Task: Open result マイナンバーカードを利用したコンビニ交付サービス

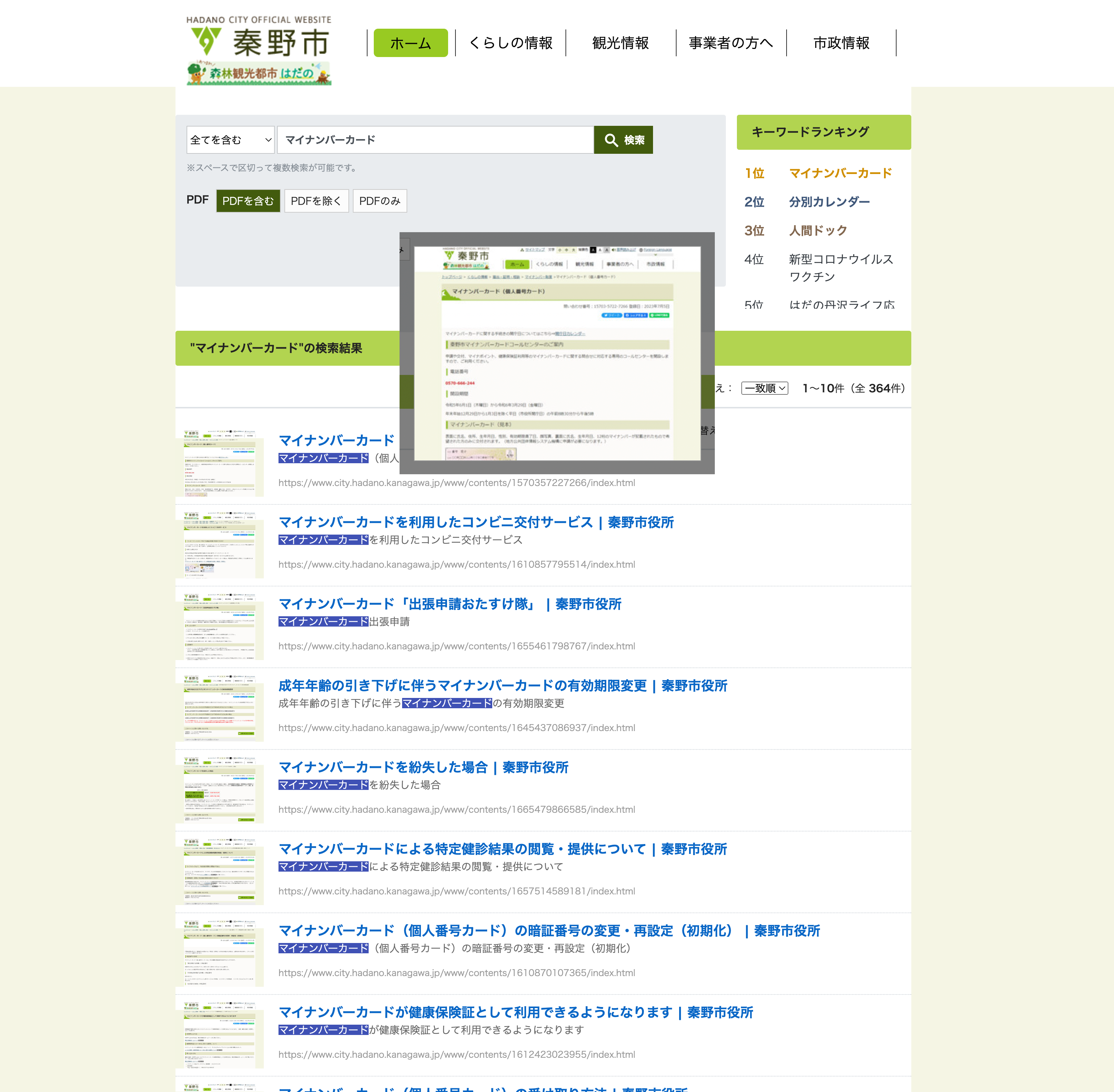Action: coord(476,522)
